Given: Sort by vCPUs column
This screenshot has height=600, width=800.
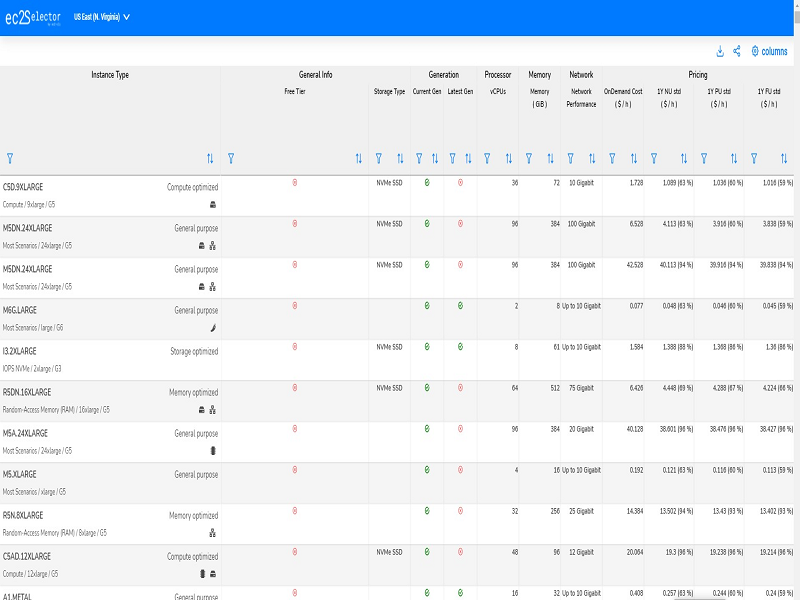Looking at the screenshot, I should [509, 159].
